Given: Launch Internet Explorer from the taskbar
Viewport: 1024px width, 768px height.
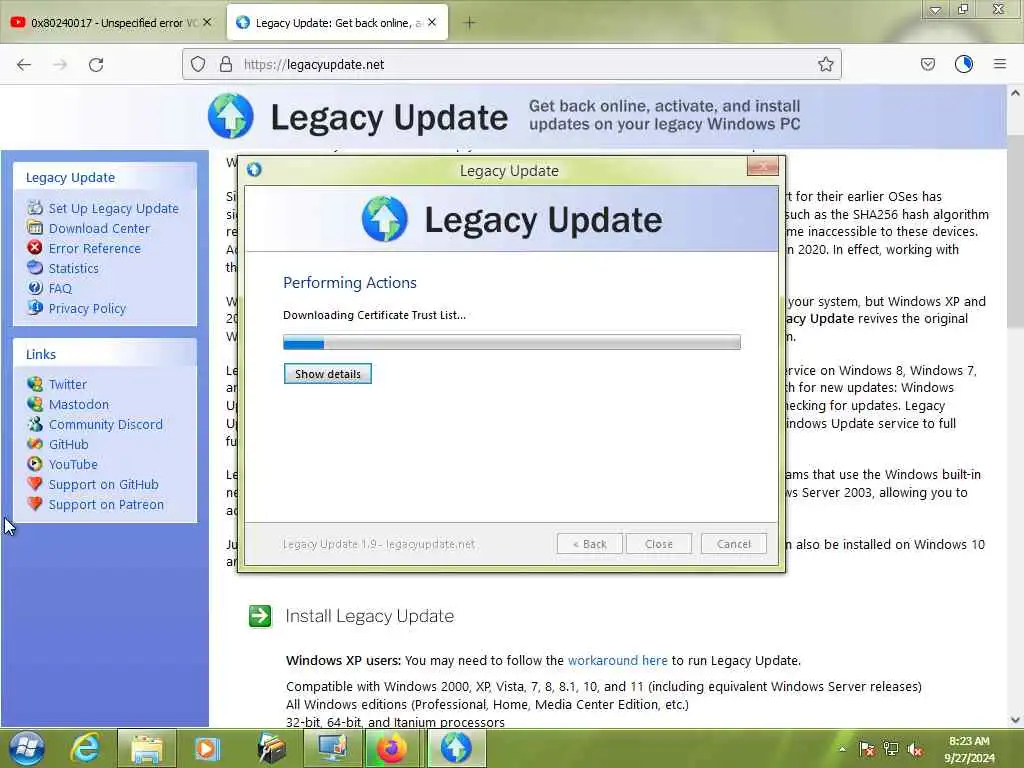Looking at the screenshot, I should click(x=86, y=748).
